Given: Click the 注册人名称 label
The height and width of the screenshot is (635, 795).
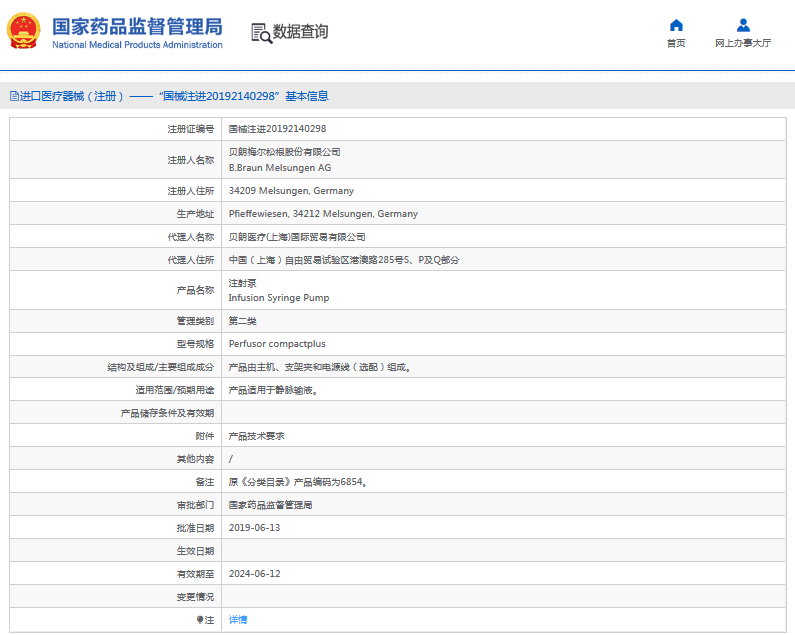Looking at the screenshot, I should pyautogui.click(x=191, y=160).
